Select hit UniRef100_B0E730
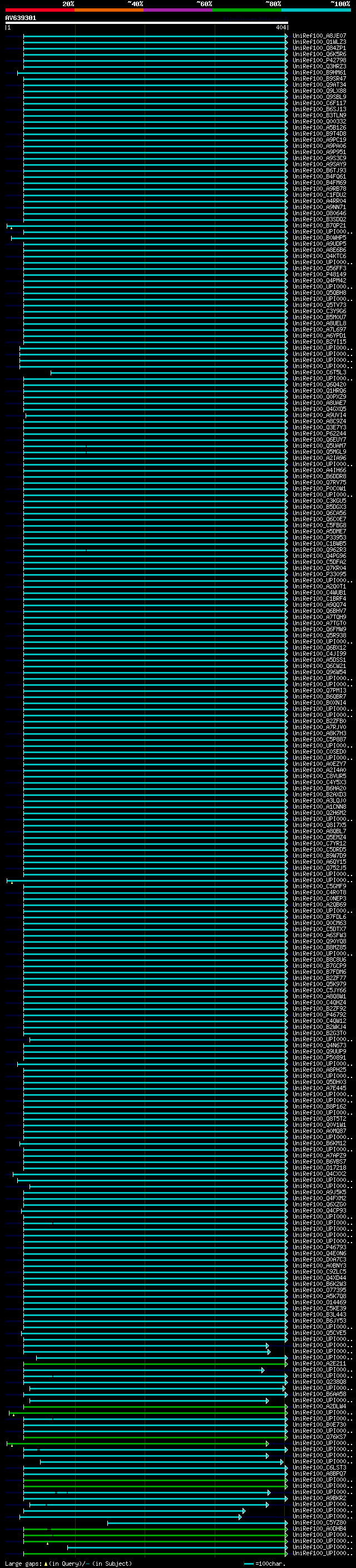The image size is (356, 1568). 319,1424
